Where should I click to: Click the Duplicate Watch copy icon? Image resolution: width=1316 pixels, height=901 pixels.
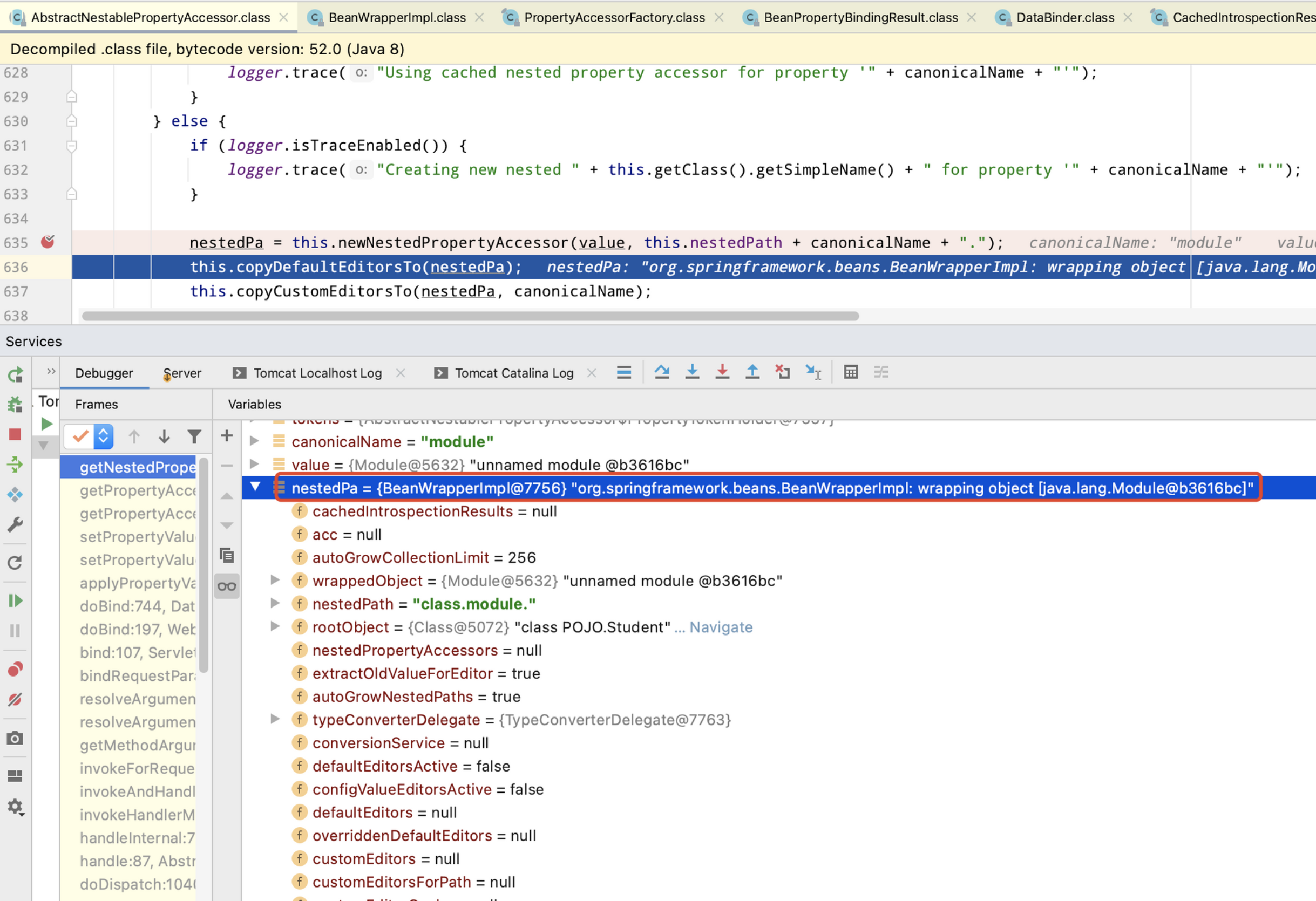pos(227,556)
